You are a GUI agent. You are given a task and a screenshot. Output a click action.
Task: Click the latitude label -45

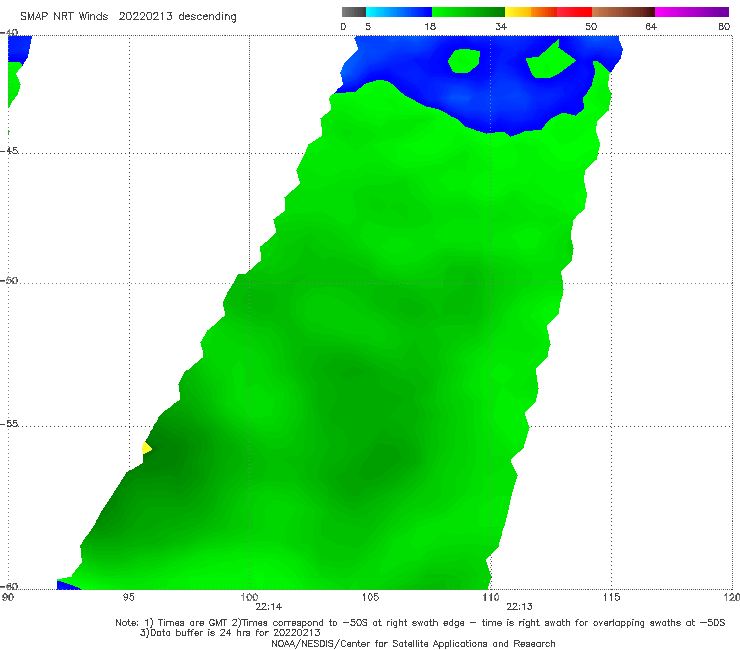pyautogui.click(x=9, y=151)
